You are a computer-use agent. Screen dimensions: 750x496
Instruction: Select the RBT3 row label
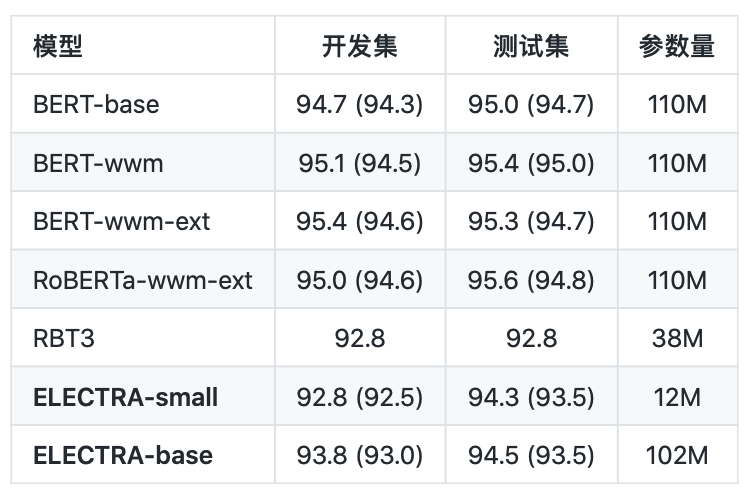point(64,338)
